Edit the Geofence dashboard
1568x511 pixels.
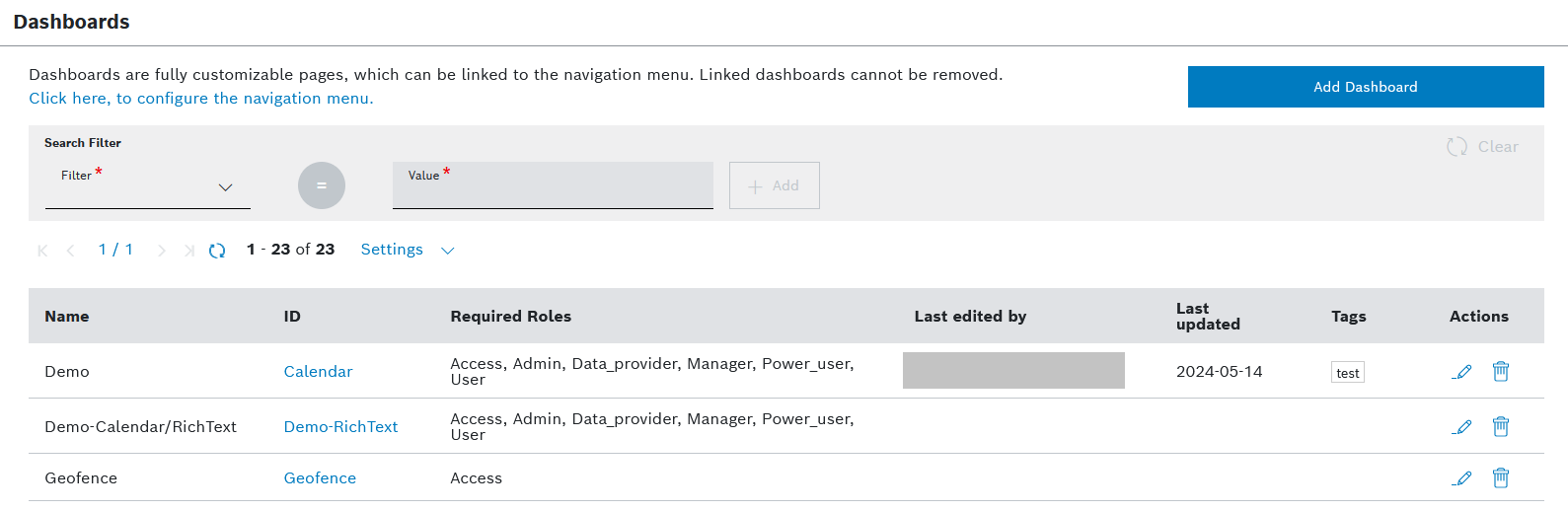(x=1462, y=478)
